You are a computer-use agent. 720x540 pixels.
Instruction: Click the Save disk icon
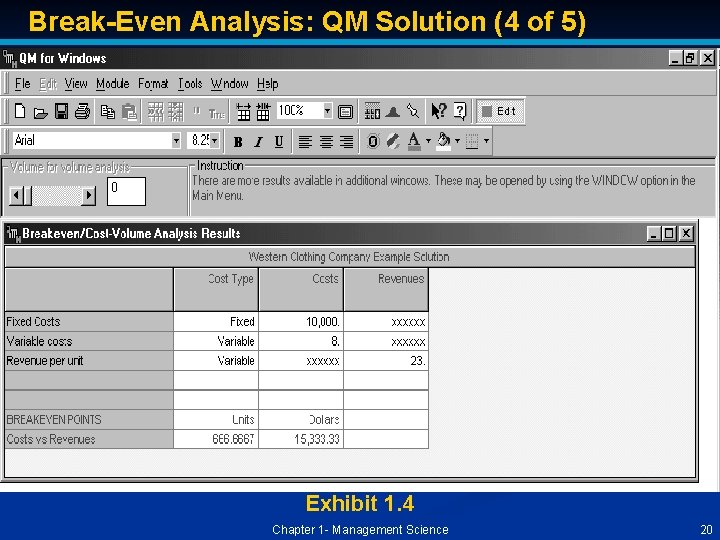62,111
